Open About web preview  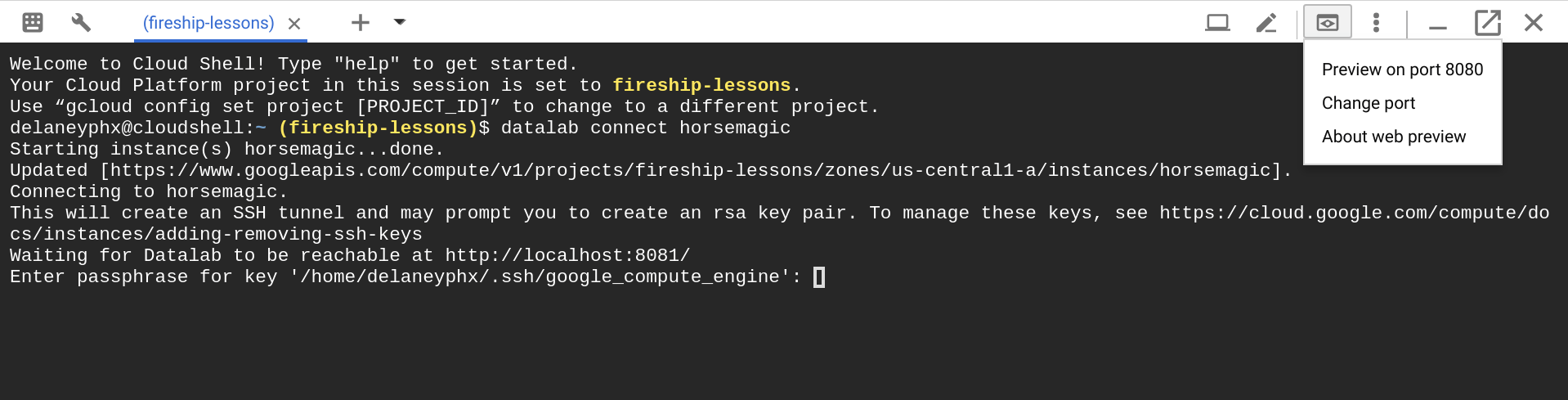coord(1394,137)
